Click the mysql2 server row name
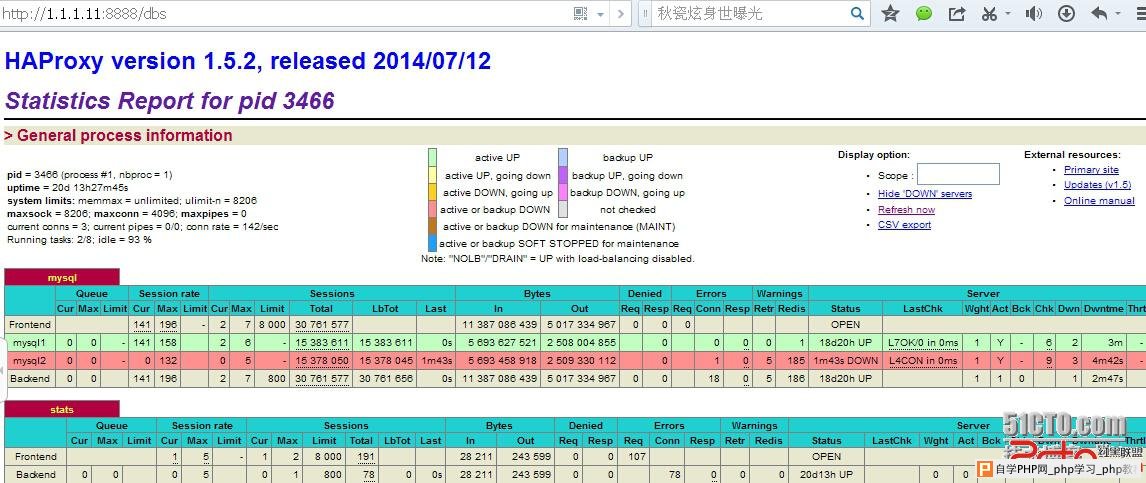This screenshot has height=483, width=1146. (x=29, y=360)
